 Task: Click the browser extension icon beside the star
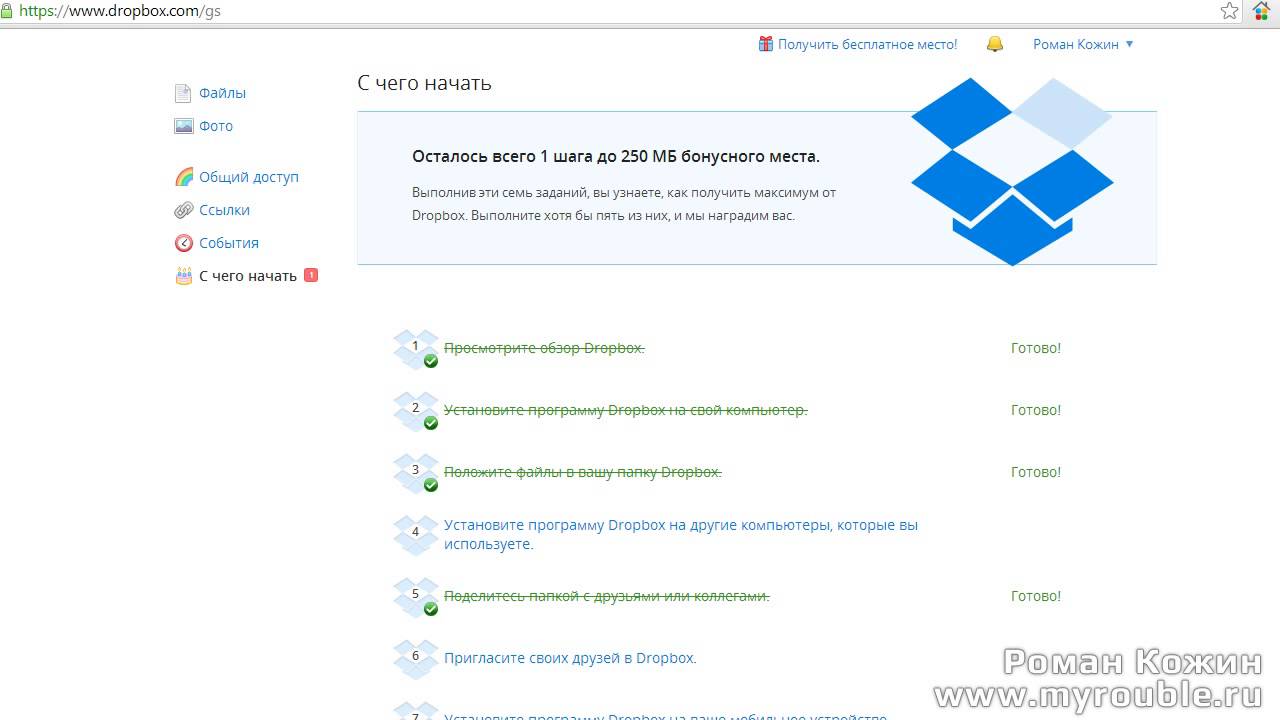click(1262, 11)
